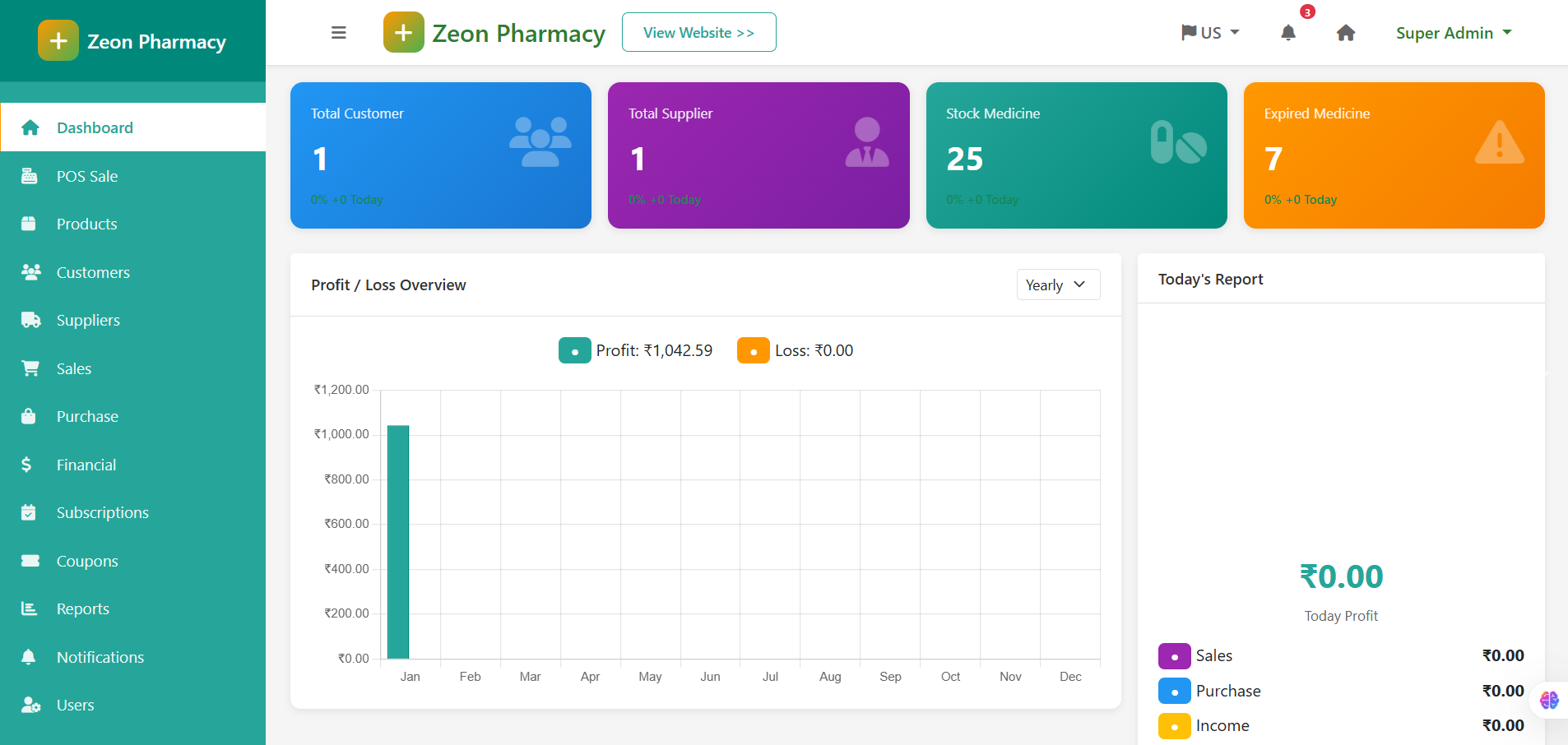Open the Super Admin account dropdown
Viewport: 1568px width, 745px height.
pos(1453,33)
